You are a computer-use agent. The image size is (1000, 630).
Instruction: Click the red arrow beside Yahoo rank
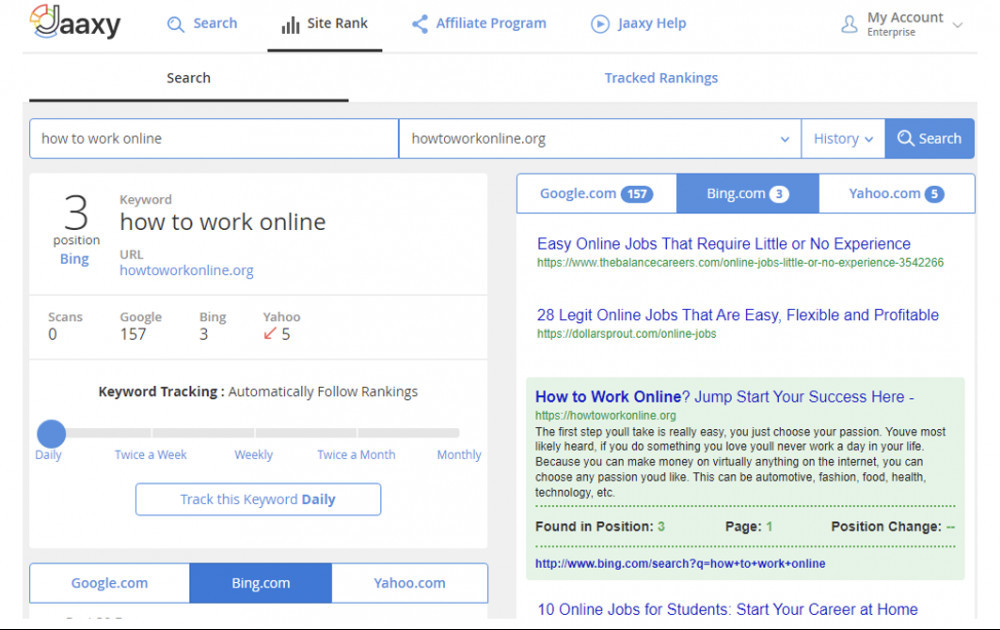[270, 333]
